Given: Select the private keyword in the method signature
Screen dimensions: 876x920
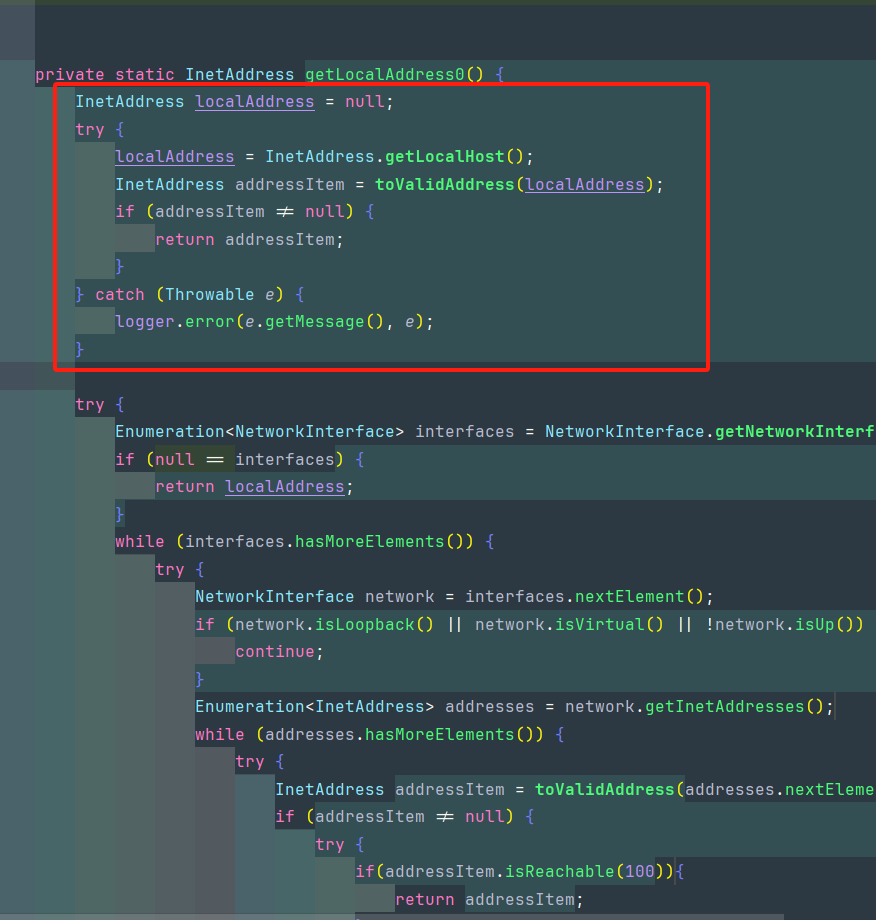Looking at the screenshot, I should 70,75.
